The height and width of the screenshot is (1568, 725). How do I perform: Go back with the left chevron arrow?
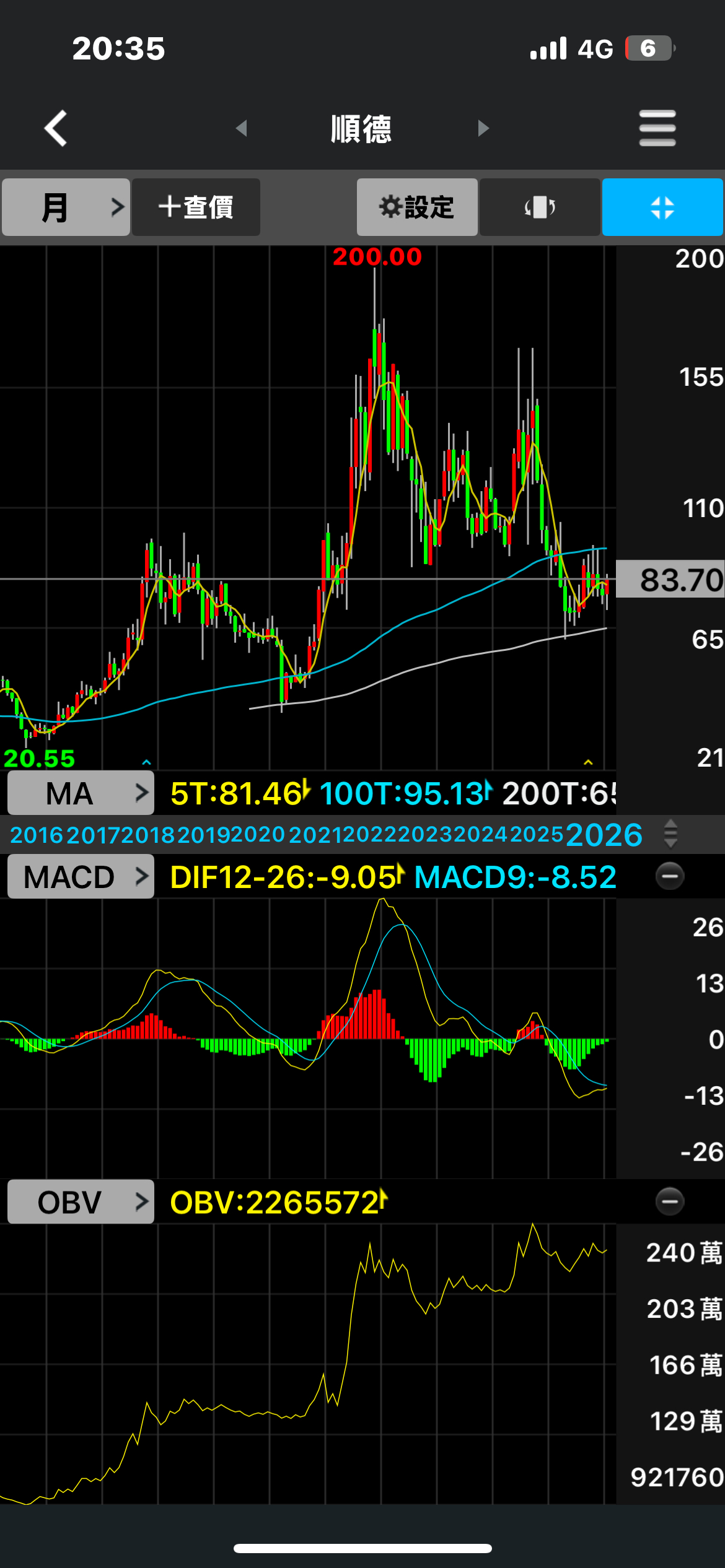click(56, 128)
